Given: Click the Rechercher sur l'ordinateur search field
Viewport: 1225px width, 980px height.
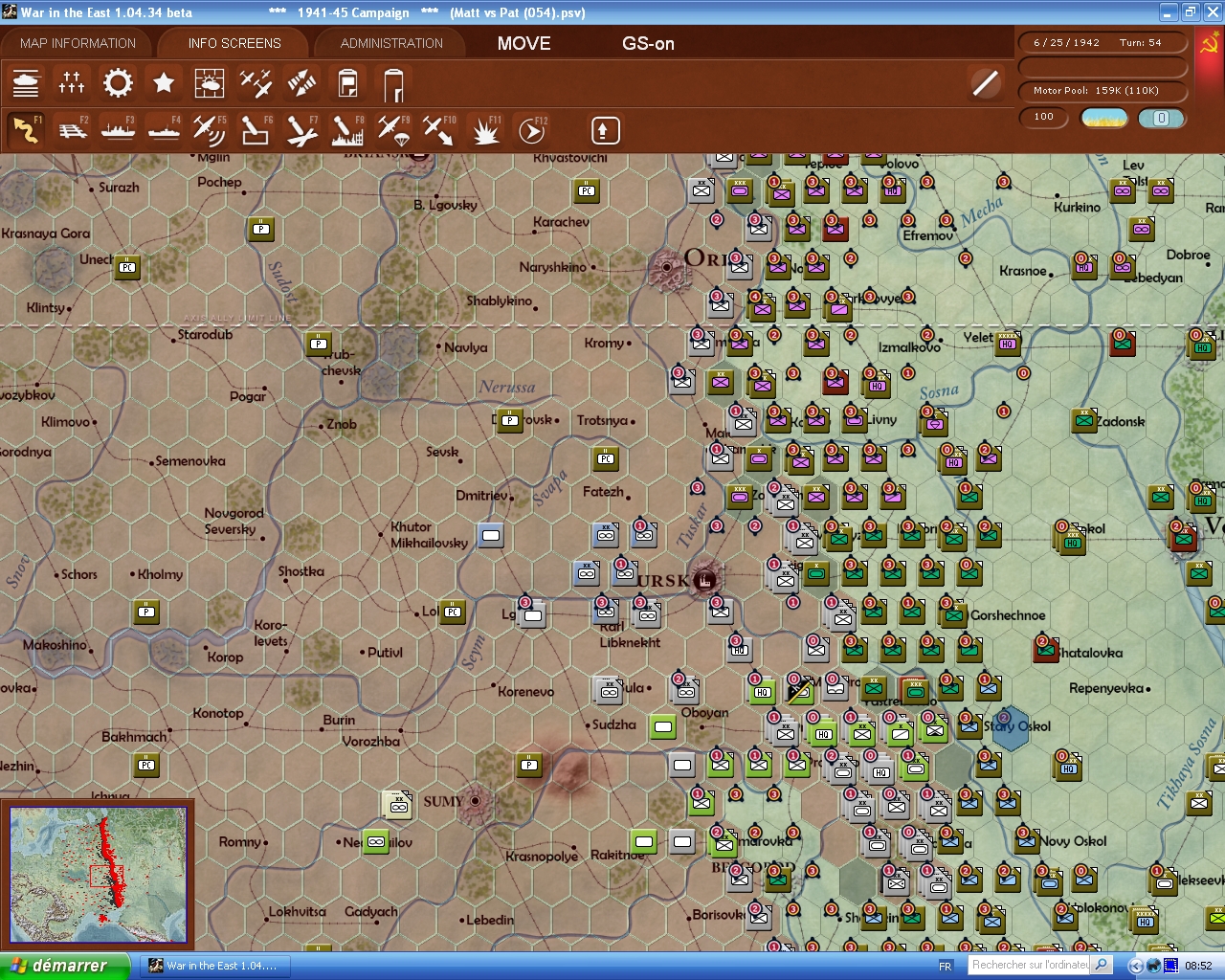Looking at the screenshot, I should (1030, 965).
